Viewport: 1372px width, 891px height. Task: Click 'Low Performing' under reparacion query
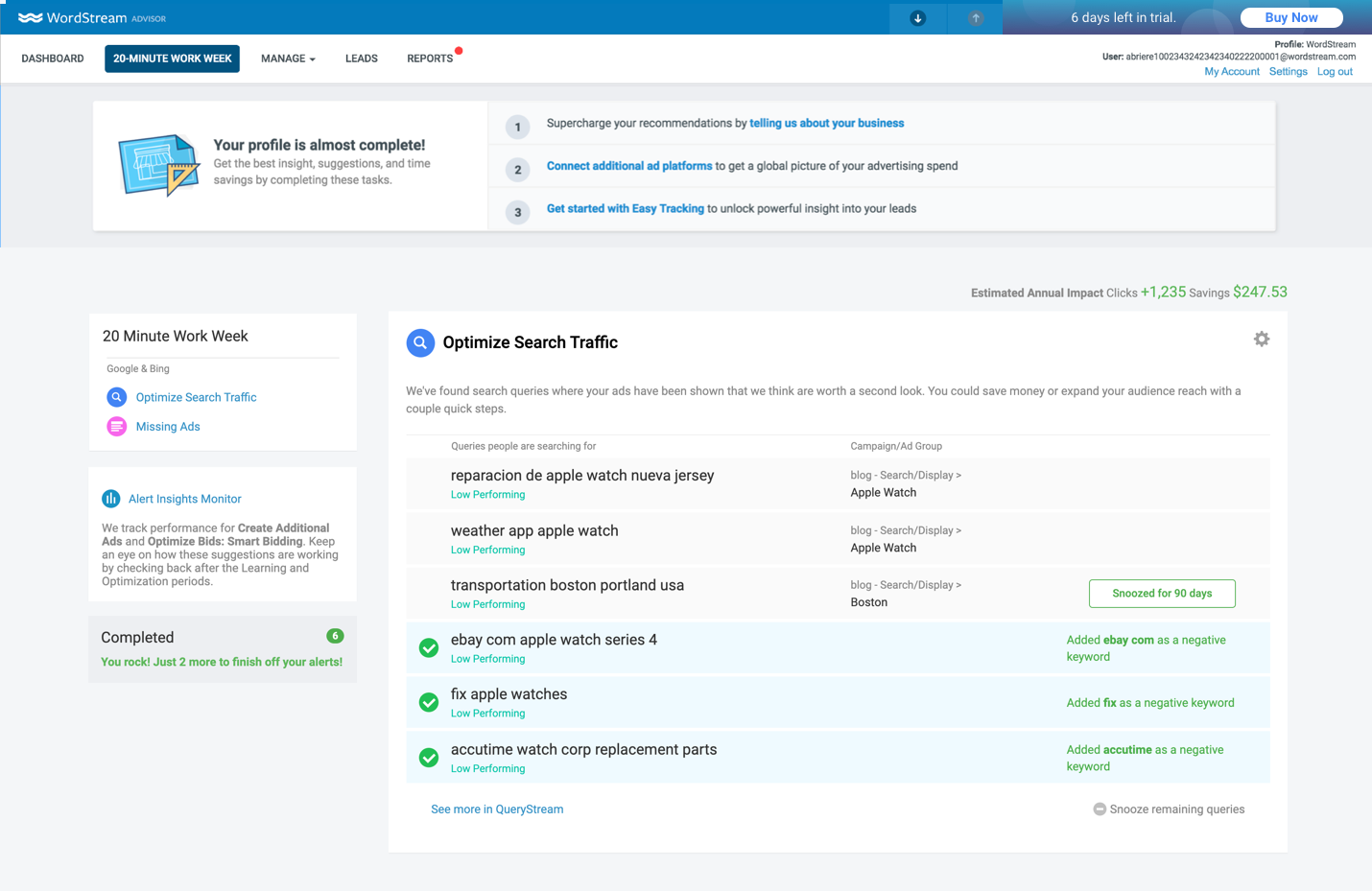click(487, 495)
